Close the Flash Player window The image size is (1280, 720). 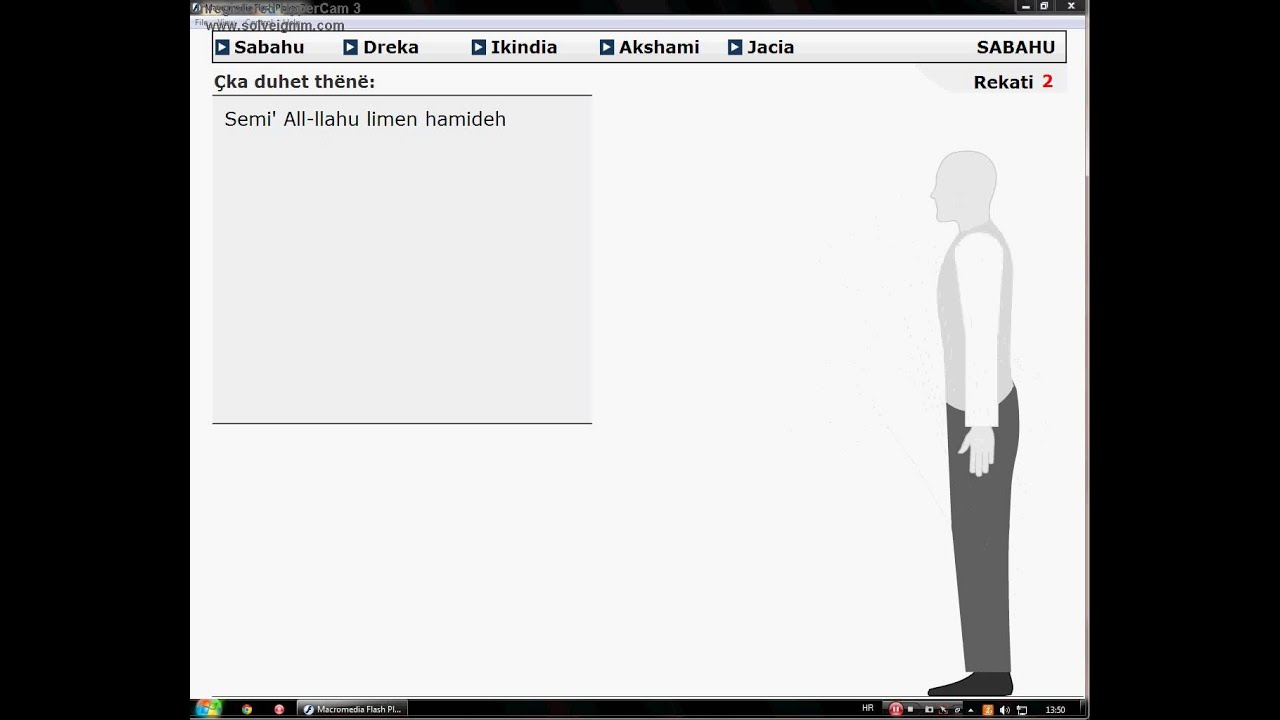(1070, 6)
